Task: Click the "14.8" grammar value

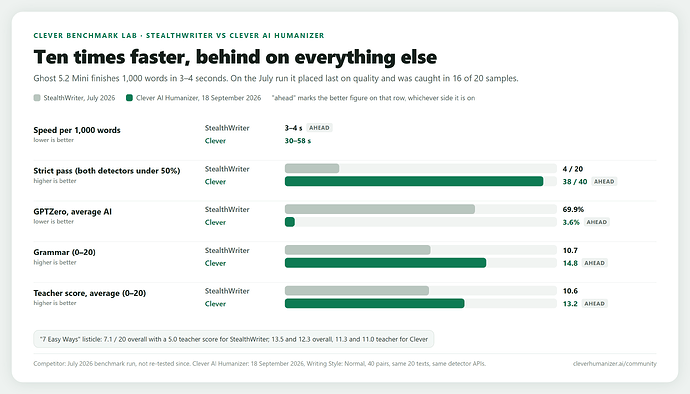Action: 570,263
